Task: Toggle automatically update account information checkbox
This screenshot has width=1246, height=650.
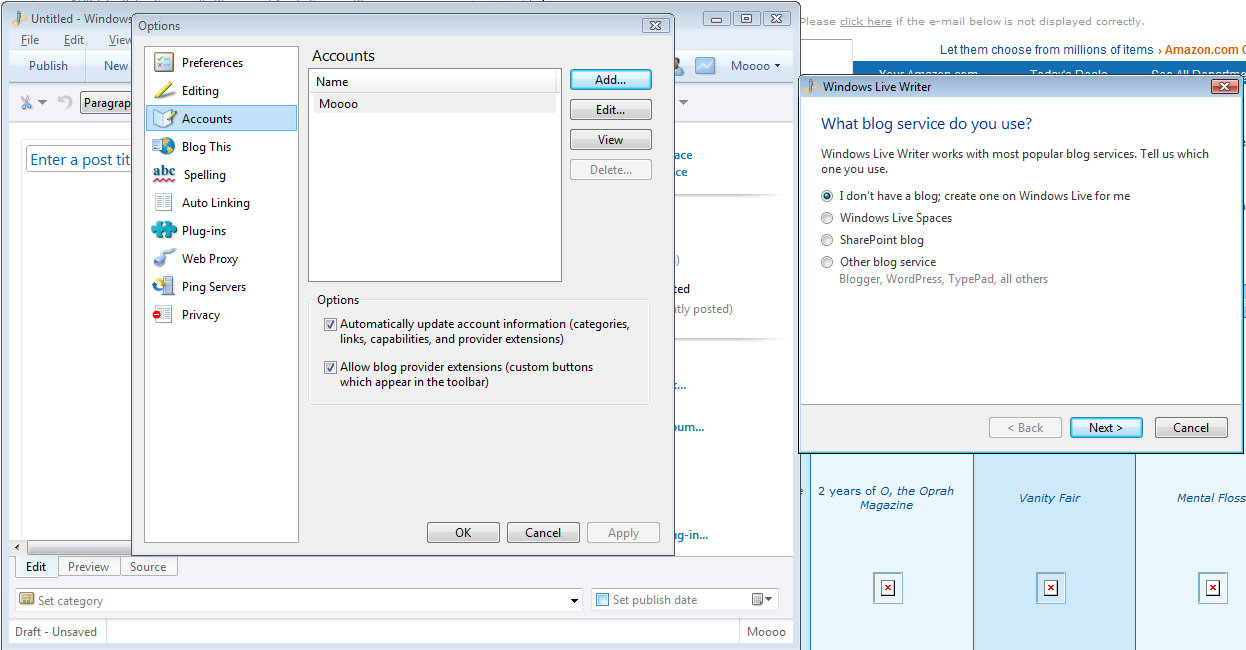Action: (330, 324)
